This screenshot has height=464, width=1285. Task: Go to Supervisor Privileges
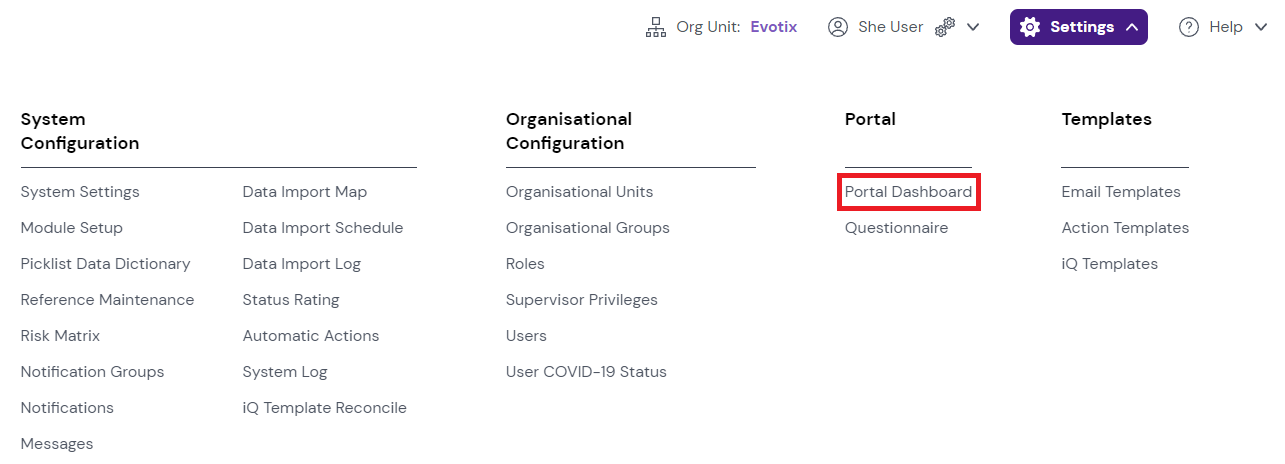(x=582, y=300)
